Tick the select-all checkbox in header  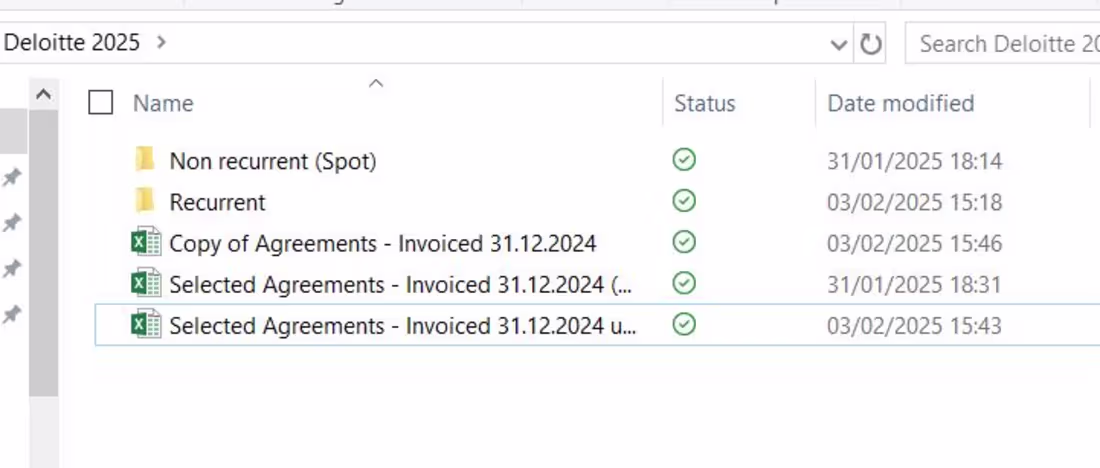101,102
